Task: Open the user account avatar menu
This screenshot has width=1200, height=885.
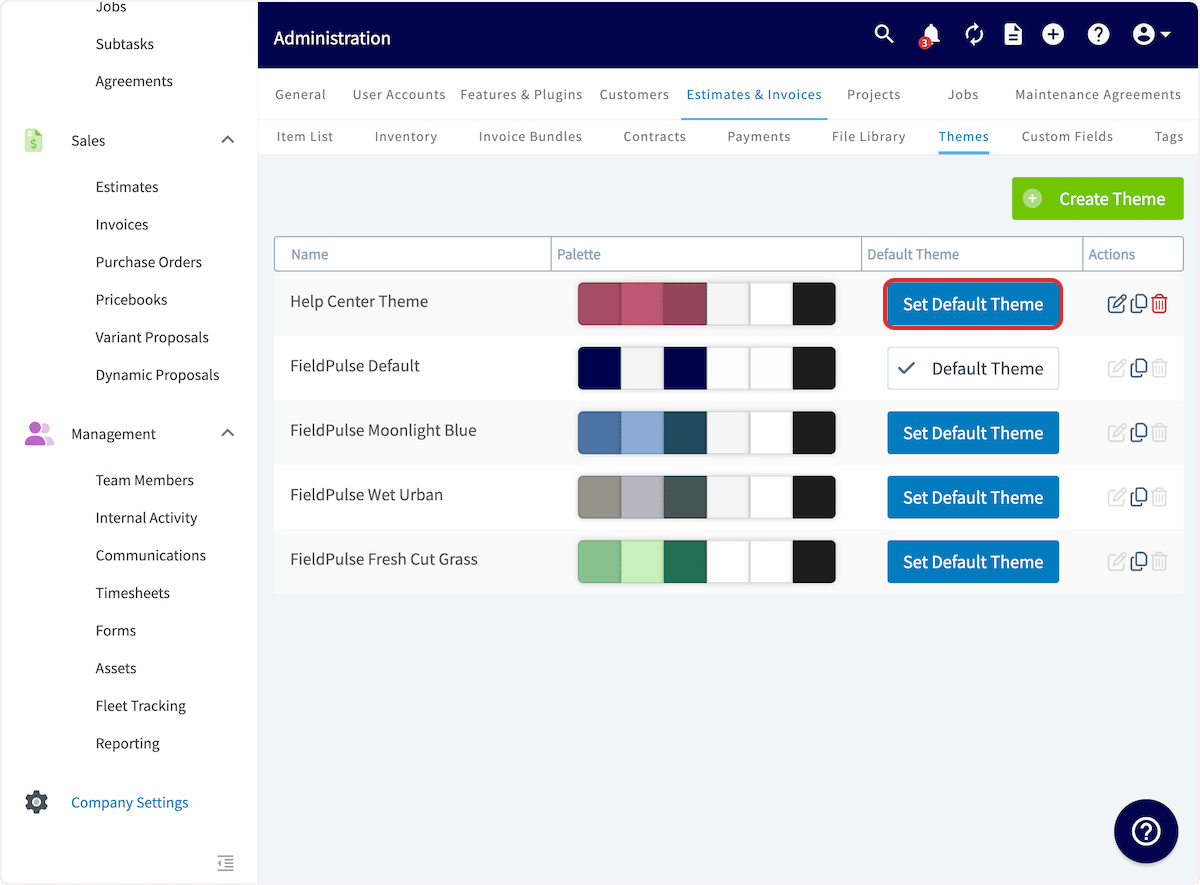Action: (x=1152, y=35)
